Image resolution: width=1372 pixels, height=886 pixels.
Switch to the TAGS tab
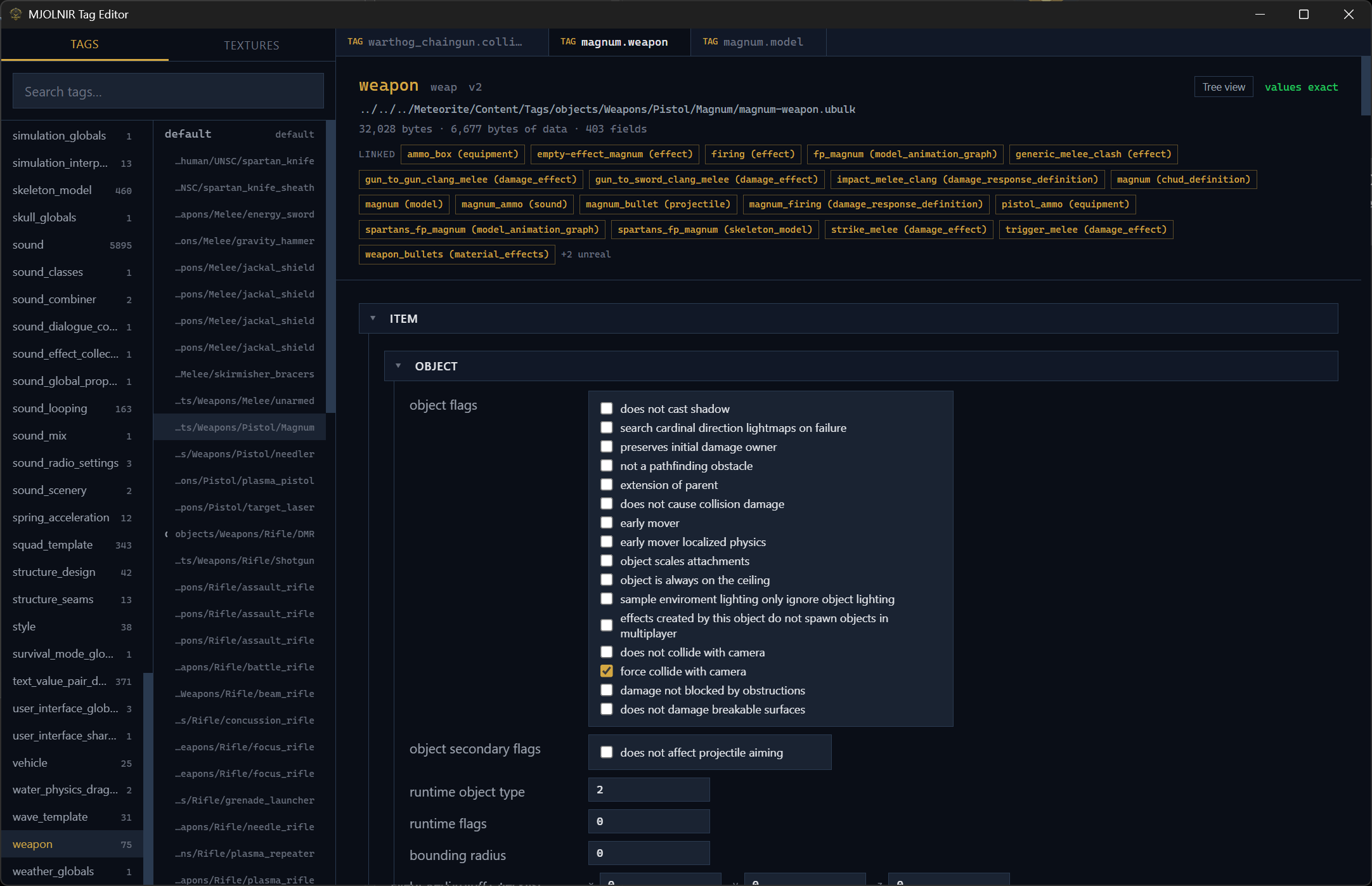point(85,44)
